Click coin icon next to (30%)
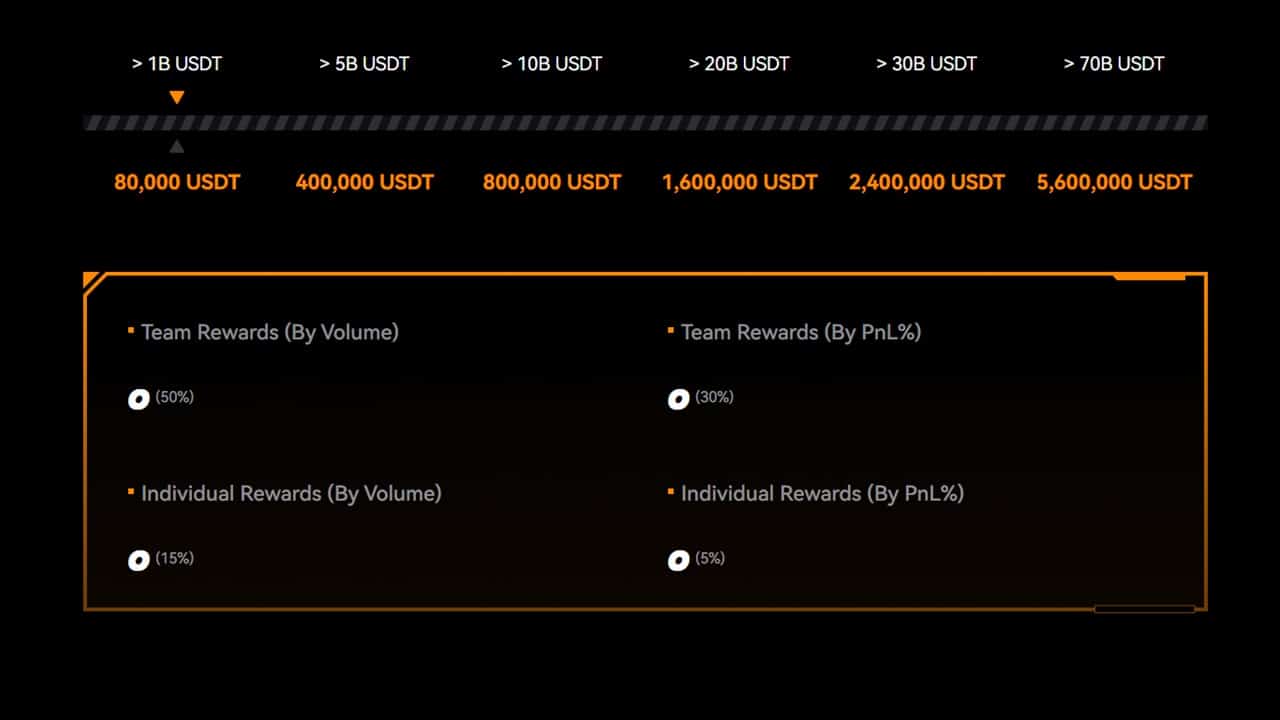The image size is (1280, 720). click(678, 400)
